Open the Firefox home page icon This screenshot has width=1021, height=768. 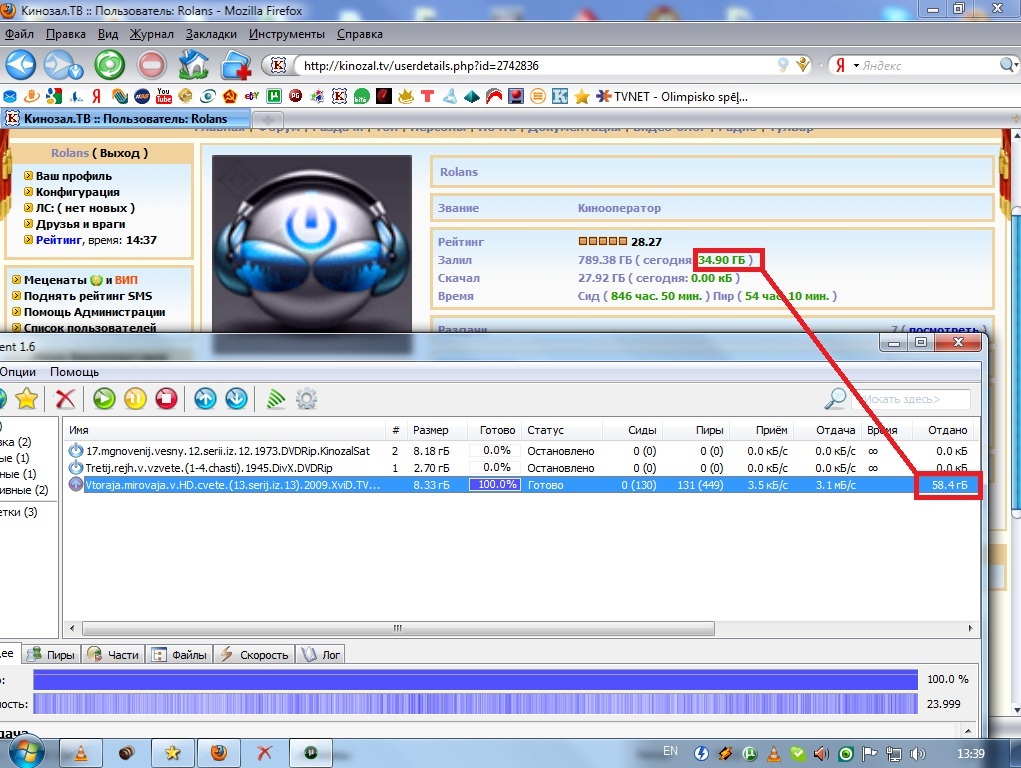[194, 65]
